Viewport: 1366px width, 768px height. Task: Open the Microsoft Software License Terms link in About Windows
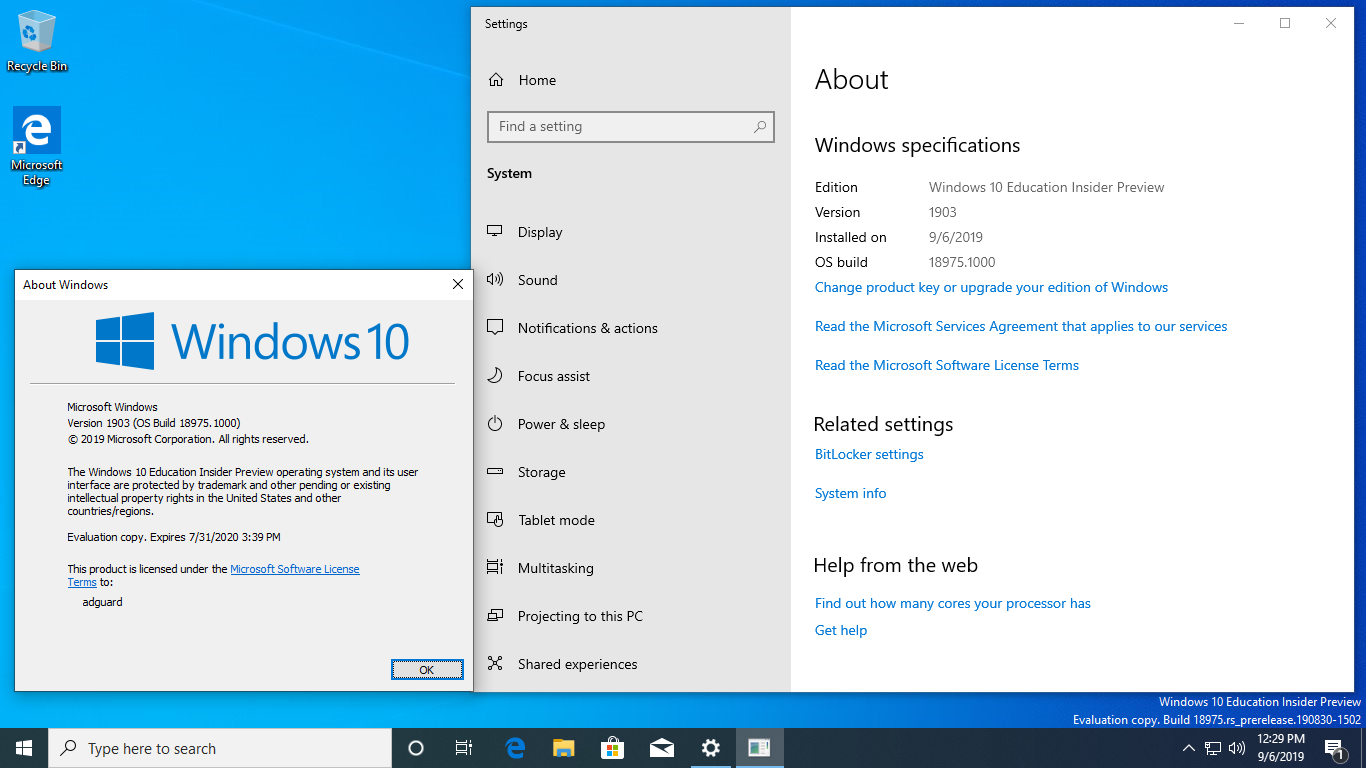point(295,569)
